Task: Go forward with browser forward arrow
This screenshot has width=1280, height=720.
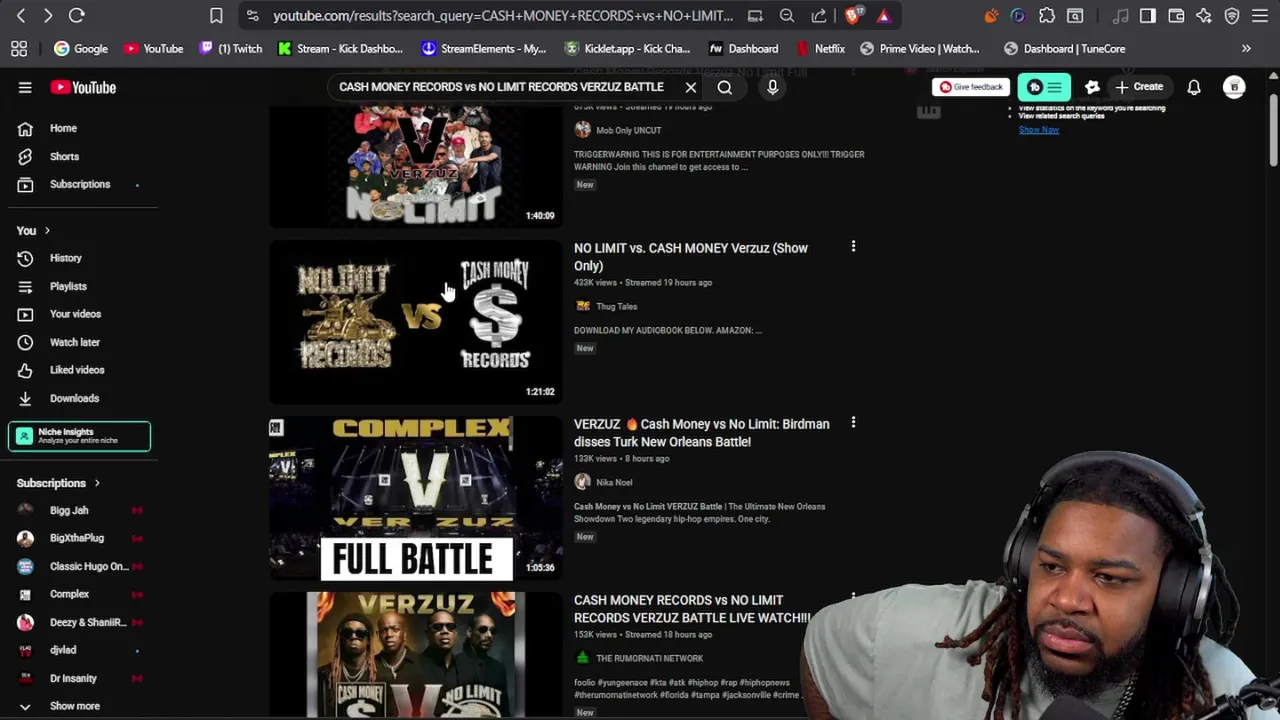Action: [47, 16]
